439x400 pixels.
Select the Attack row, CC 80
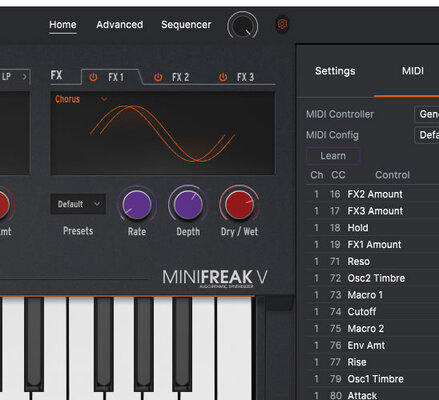[x=372, y=395]
